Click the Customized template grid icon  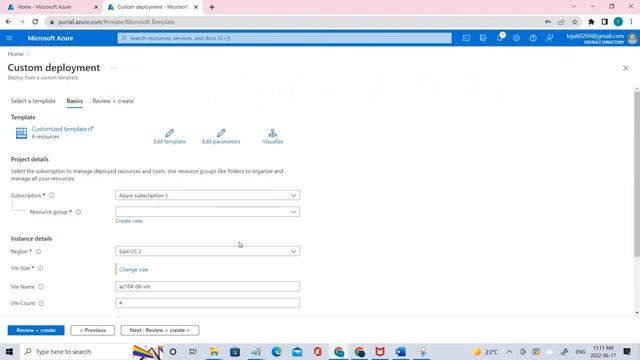[21, 133]
